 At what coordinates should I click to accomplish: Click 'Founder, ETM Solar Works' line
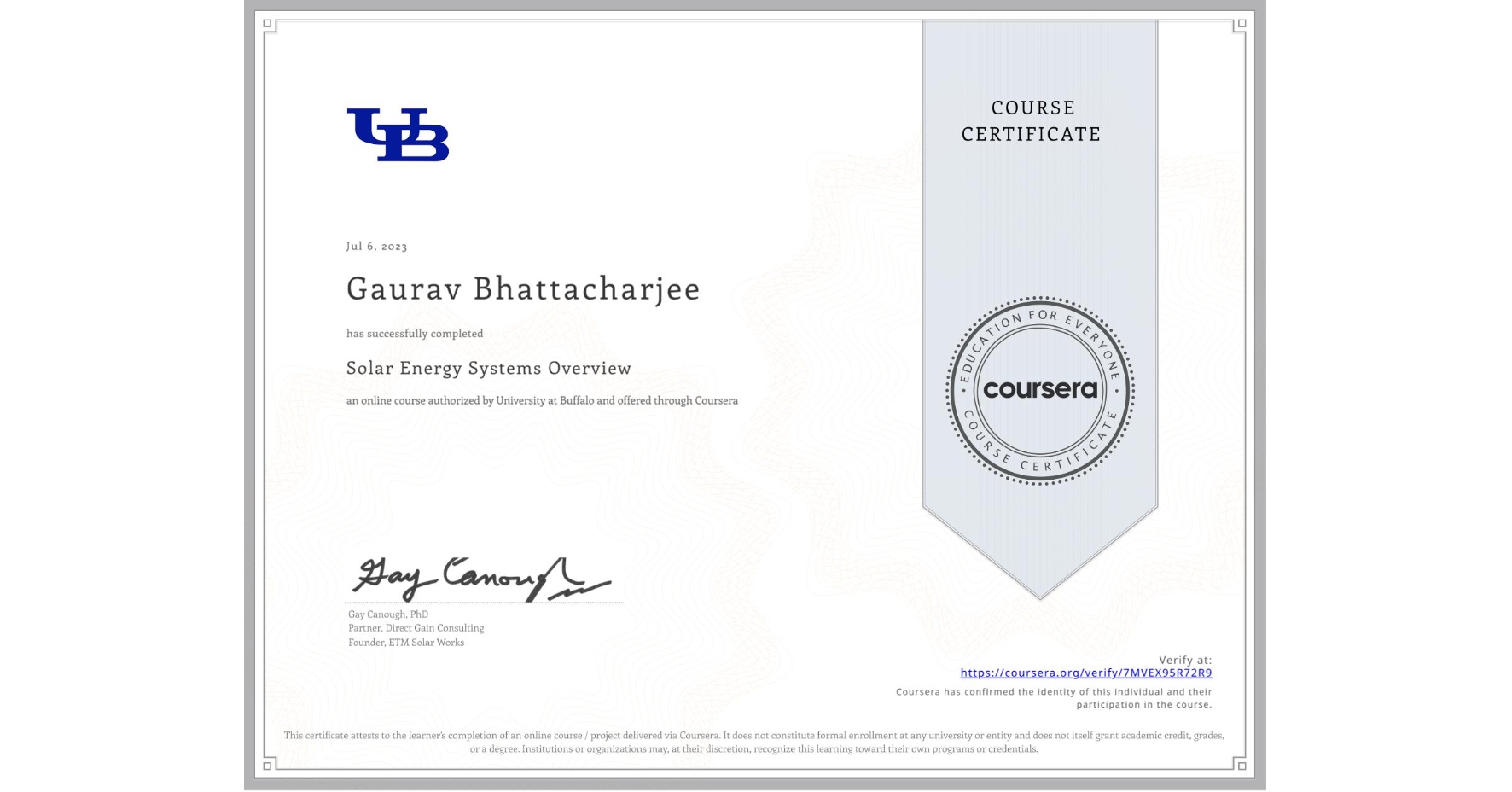pyautogui.click(x=406, y=643)
